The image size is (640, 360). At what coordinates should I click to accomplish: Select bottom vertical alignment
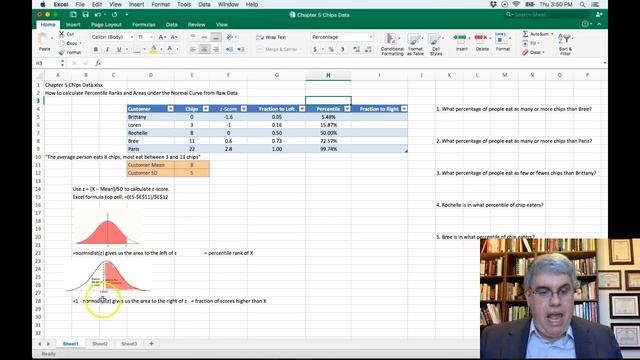(216, 37)
